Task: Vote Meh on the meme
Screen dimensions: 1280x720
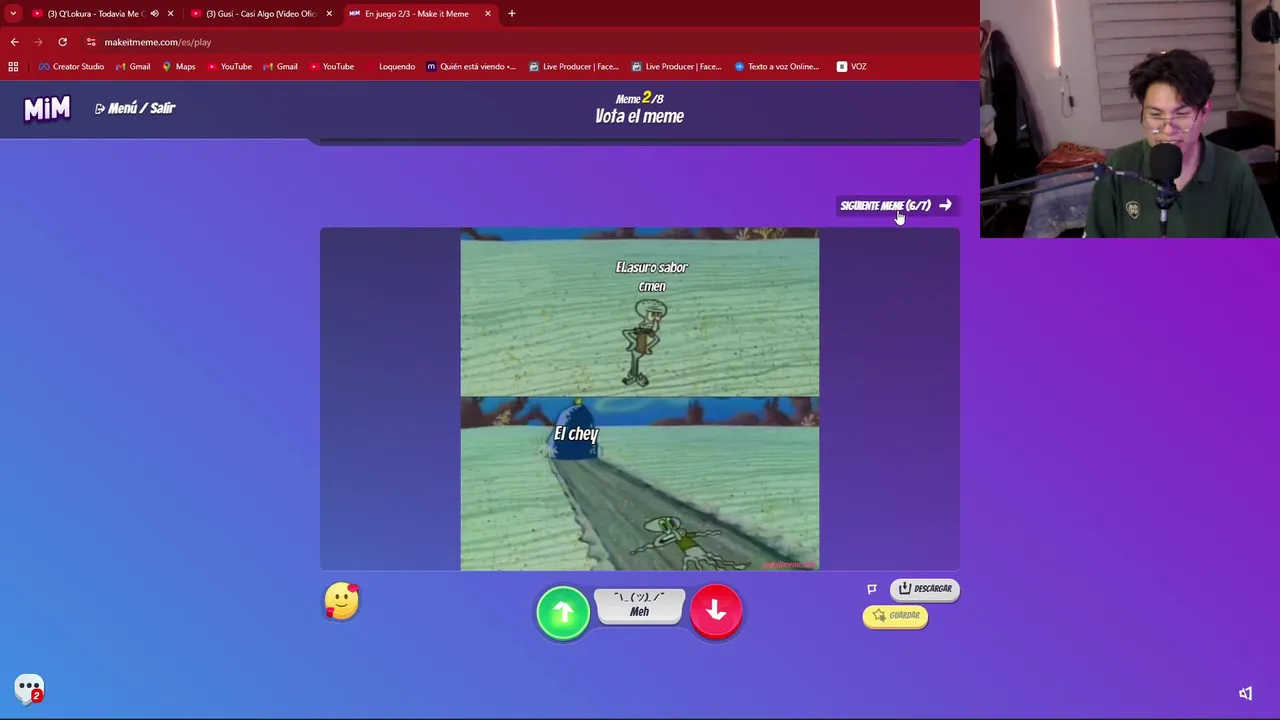Action: point(639,605)
